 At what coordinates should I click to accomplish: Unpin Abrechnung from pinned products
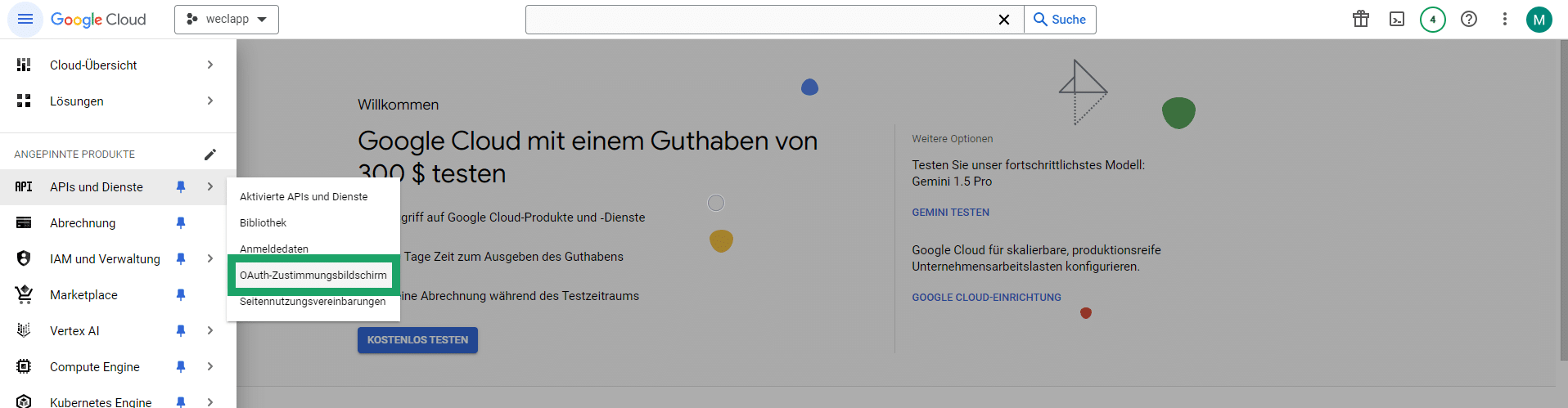point(181,222)
